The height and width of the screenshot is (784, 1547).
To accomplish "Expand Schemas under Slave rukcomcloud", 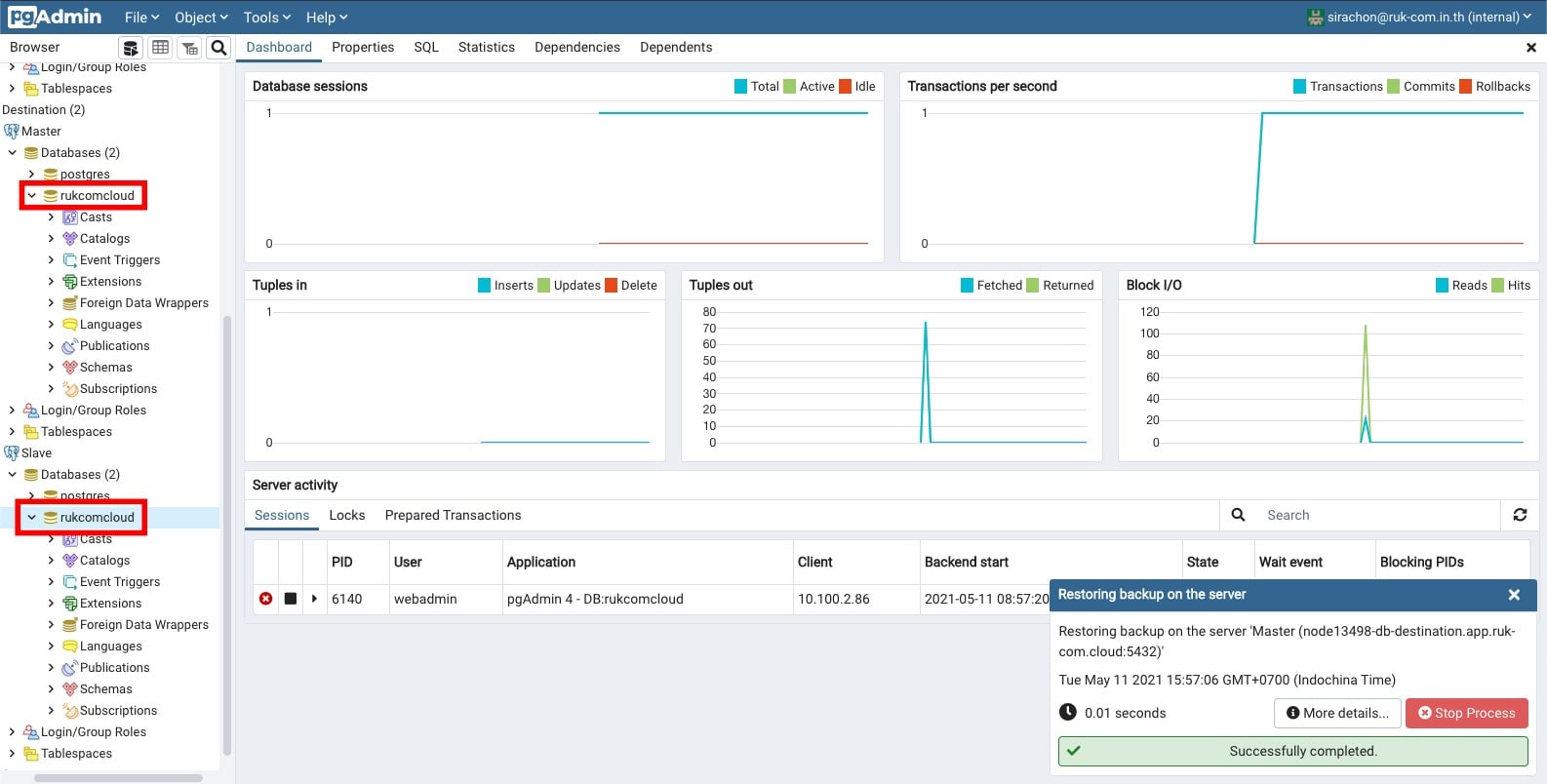I will pos(52,689).
